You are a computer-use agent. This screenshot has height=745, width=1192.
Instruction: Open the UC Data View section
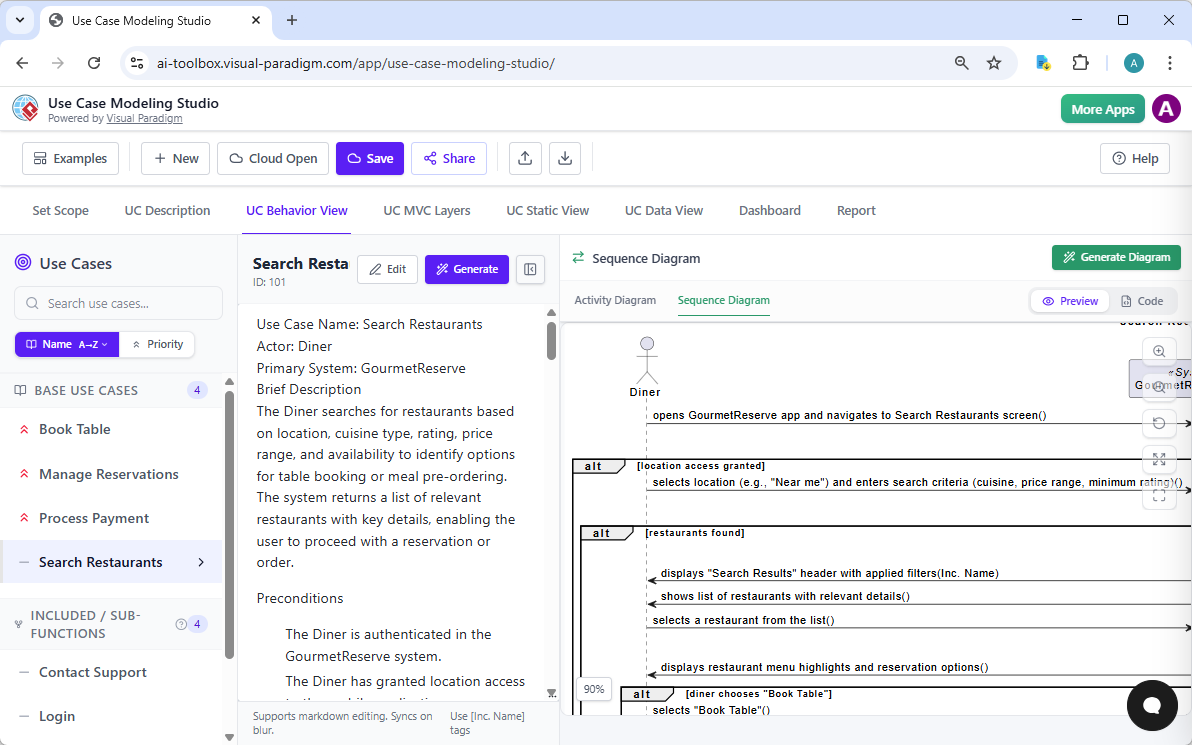664,210
